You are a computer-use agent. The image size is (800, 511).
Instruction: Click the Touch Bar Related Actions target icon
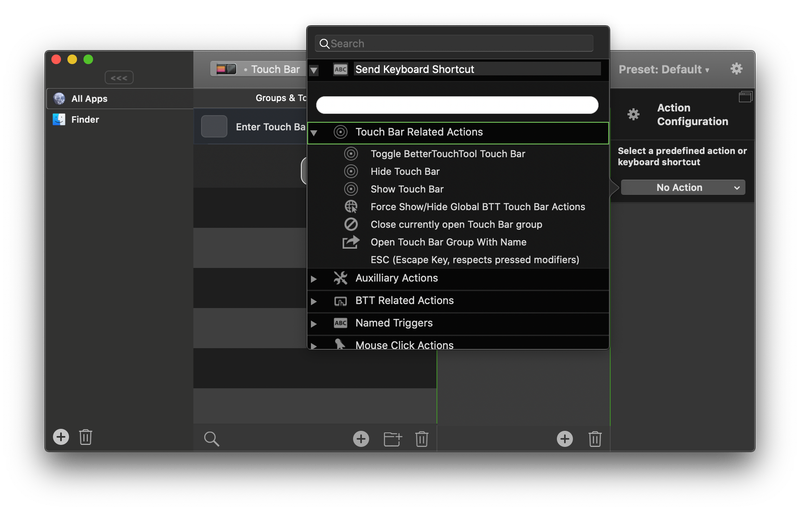tap(340, 132)
